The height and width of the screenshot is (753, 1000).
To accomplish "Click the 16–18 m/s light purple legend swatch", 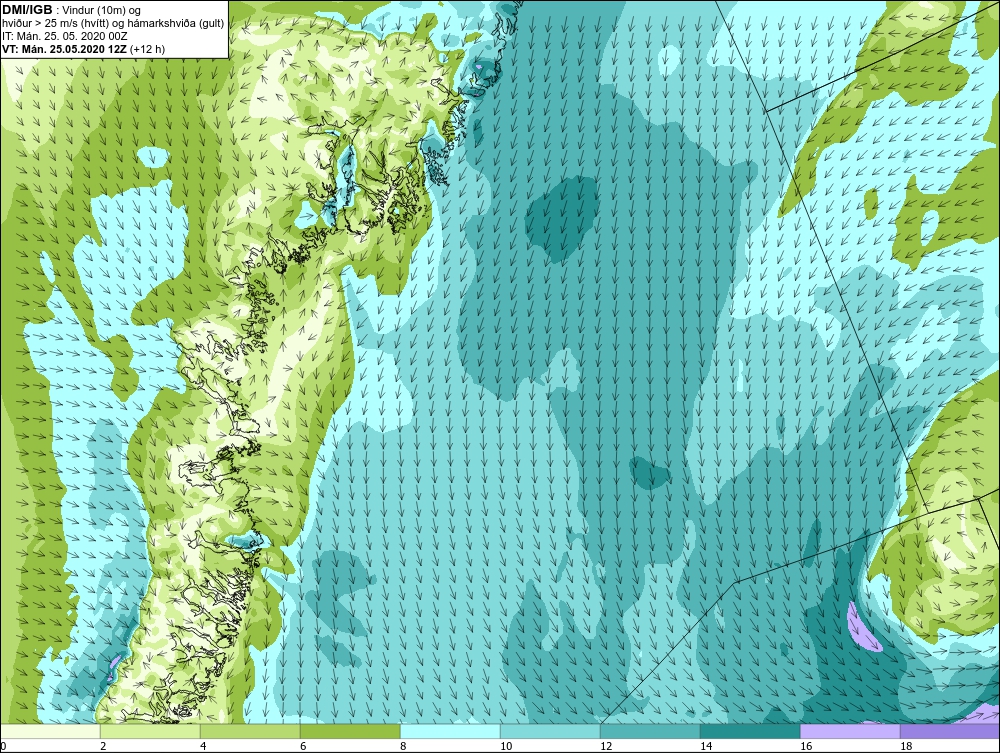I will (x=850, y=731).
